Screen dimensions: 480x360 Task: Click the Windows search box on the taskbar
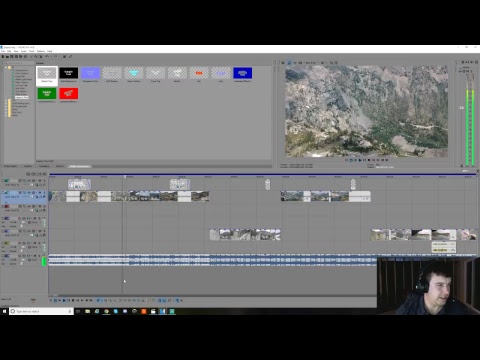[41, 311]
